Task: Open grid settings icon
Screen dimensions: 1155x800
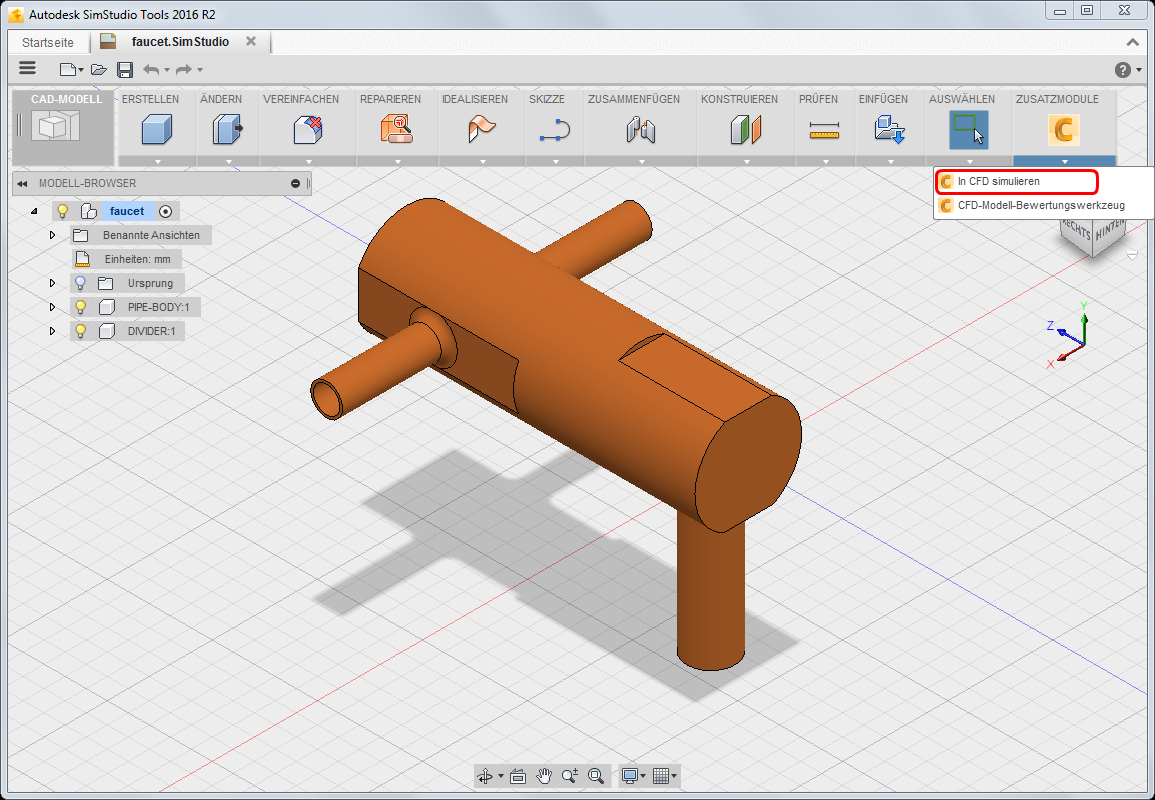Action: (661, 776)
